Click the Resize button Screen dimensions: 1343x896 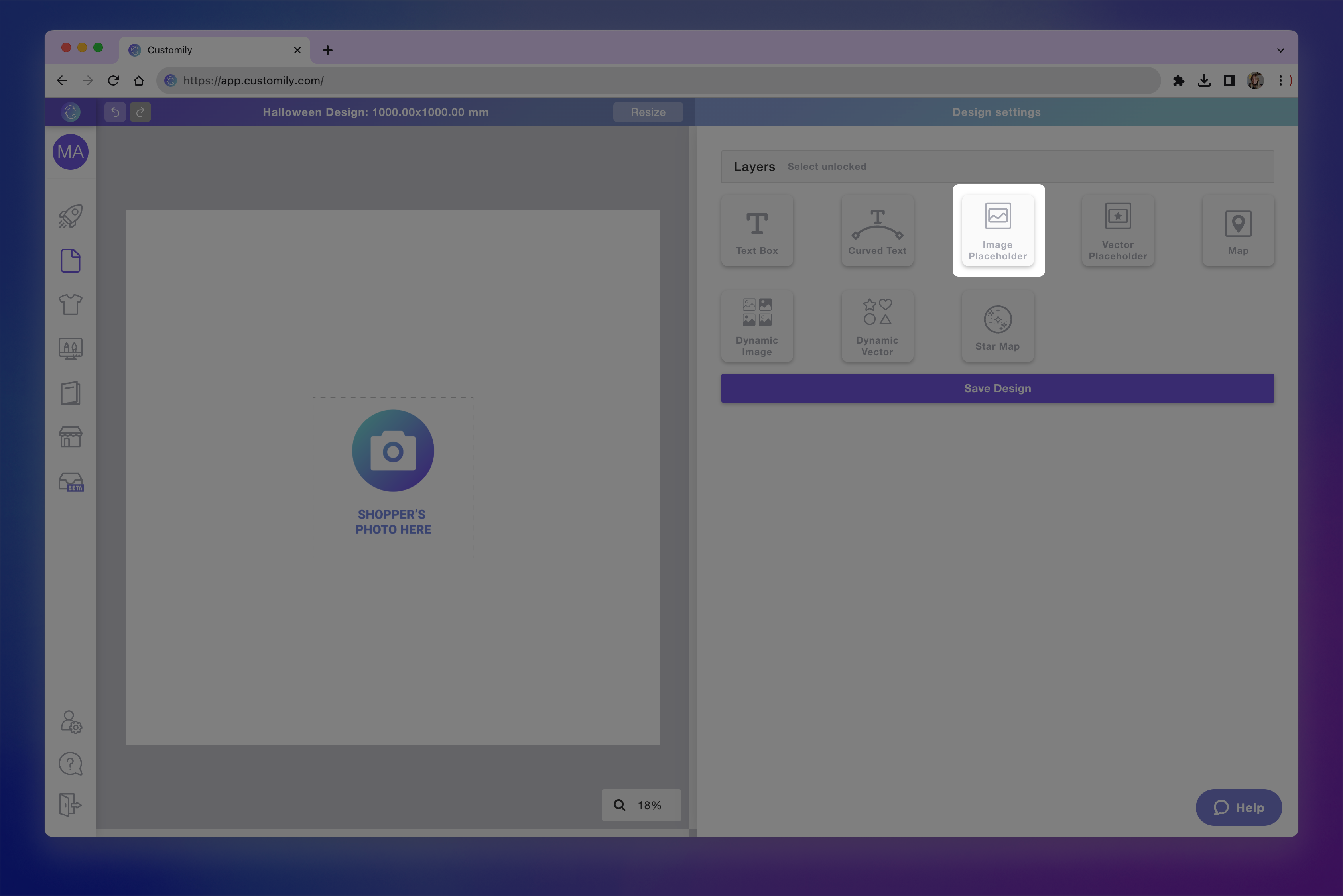coord(648,112)
